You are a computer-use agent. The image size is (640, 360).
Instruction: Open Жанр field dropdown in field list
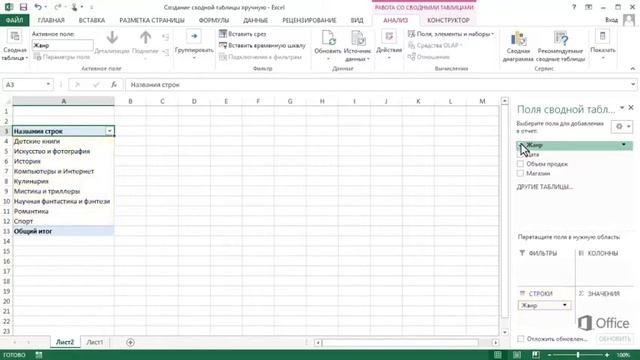click(x=624, y=145)
